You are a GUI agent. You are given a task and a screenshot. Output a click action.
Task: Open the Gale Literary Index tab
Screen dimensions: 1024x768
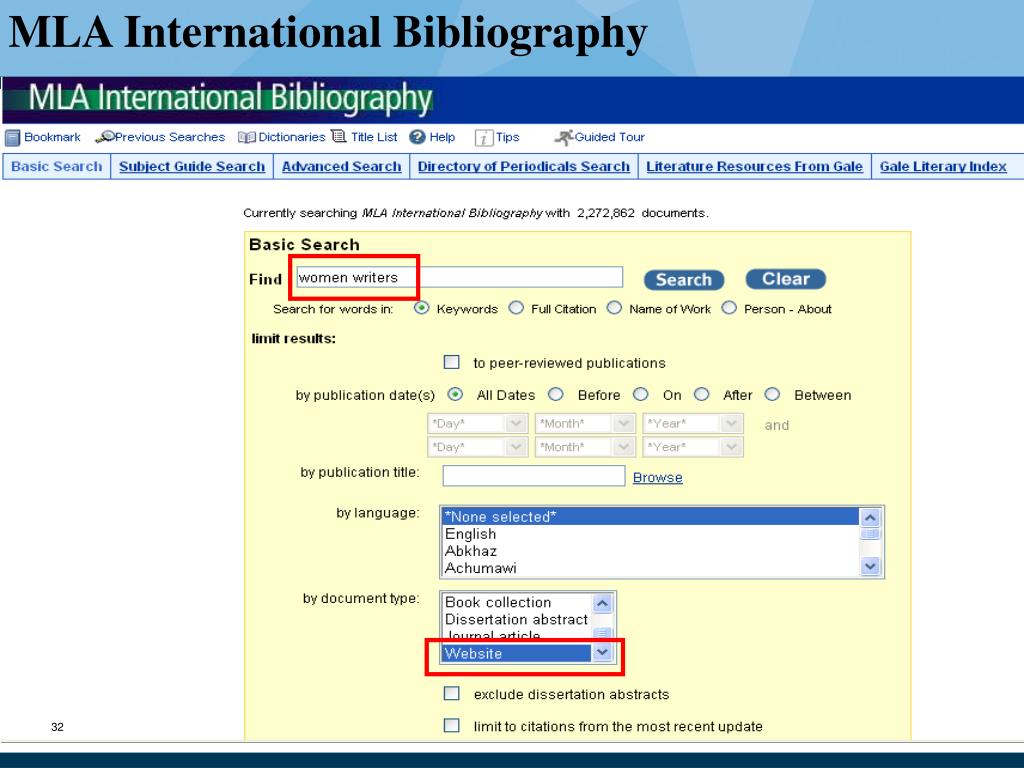pos(943,167)
